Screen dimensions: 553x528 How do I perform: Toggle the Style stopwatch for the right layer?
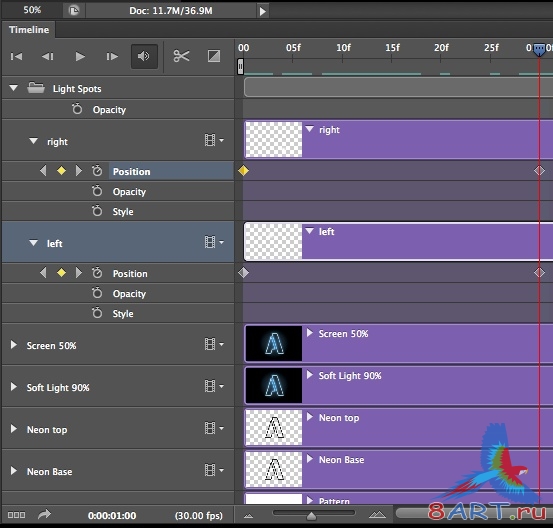(97, 211)
